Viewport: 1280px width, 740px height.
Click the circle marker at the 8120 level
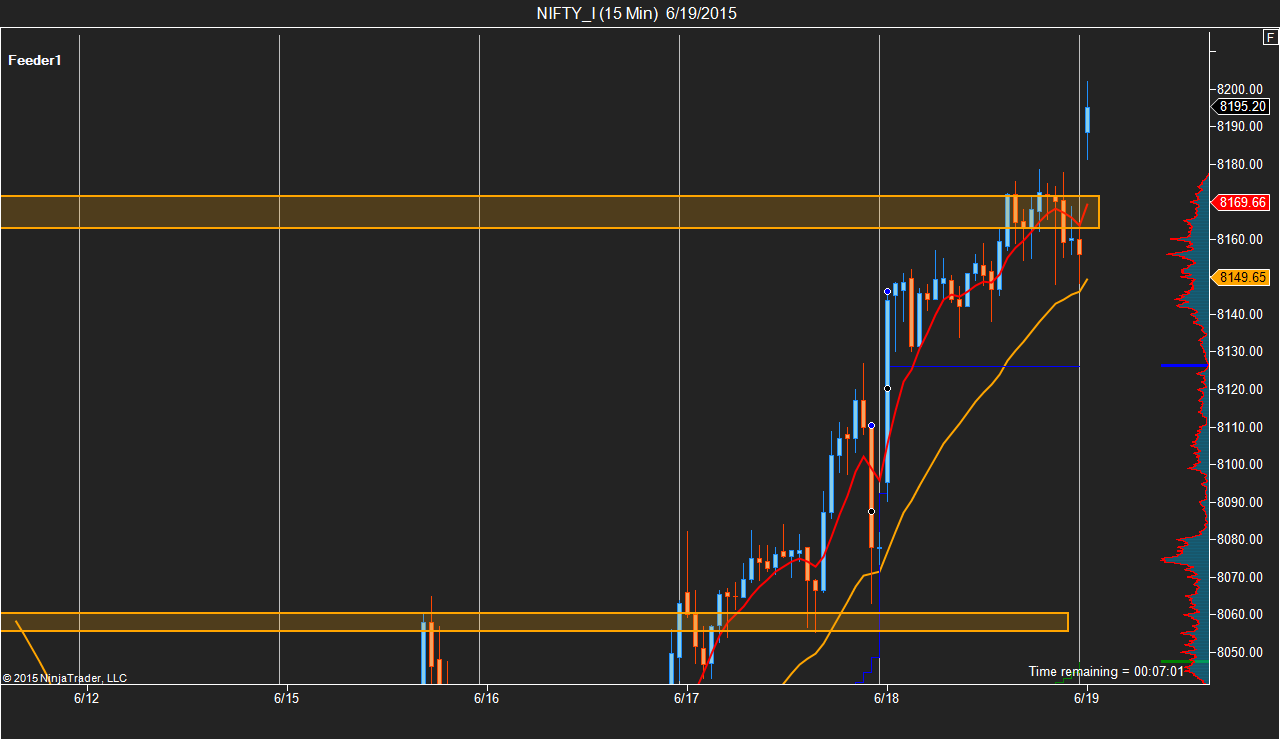[887, 388]
